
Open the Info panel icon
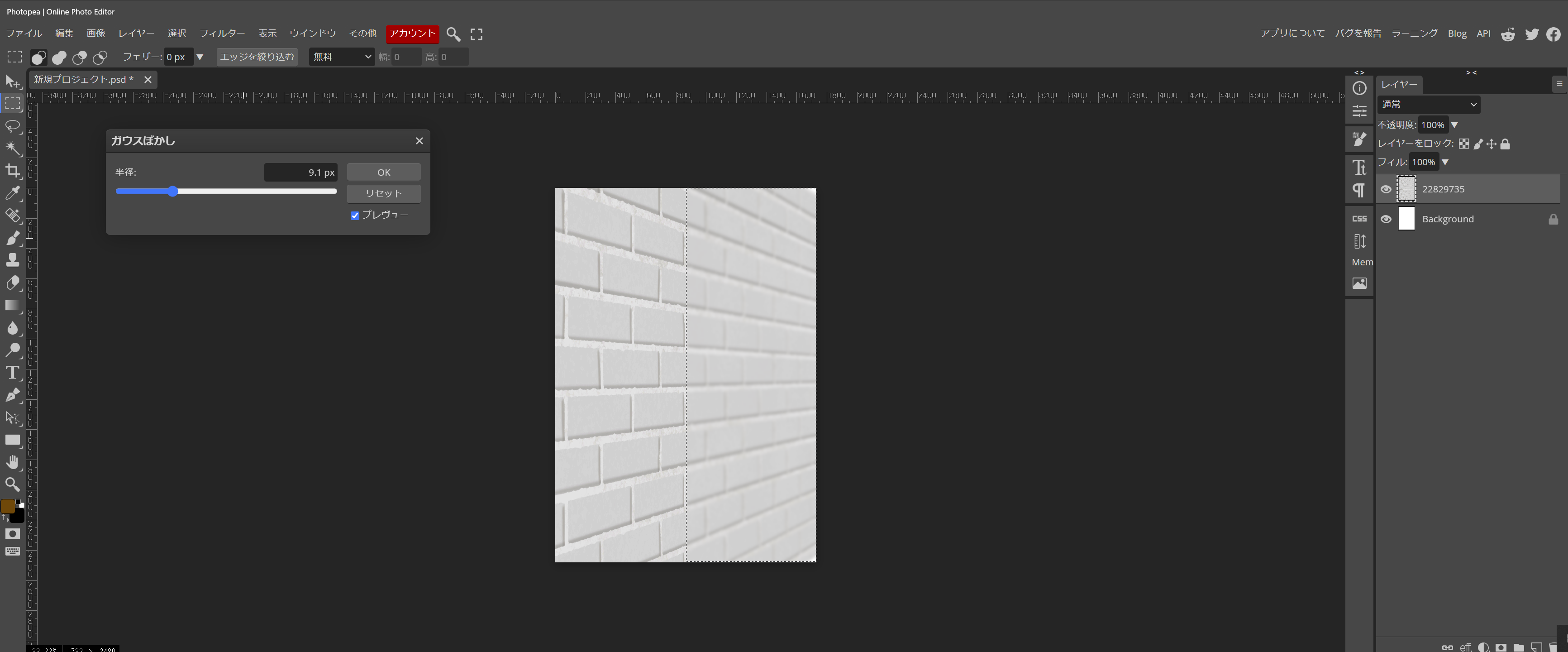point(1359,88)
